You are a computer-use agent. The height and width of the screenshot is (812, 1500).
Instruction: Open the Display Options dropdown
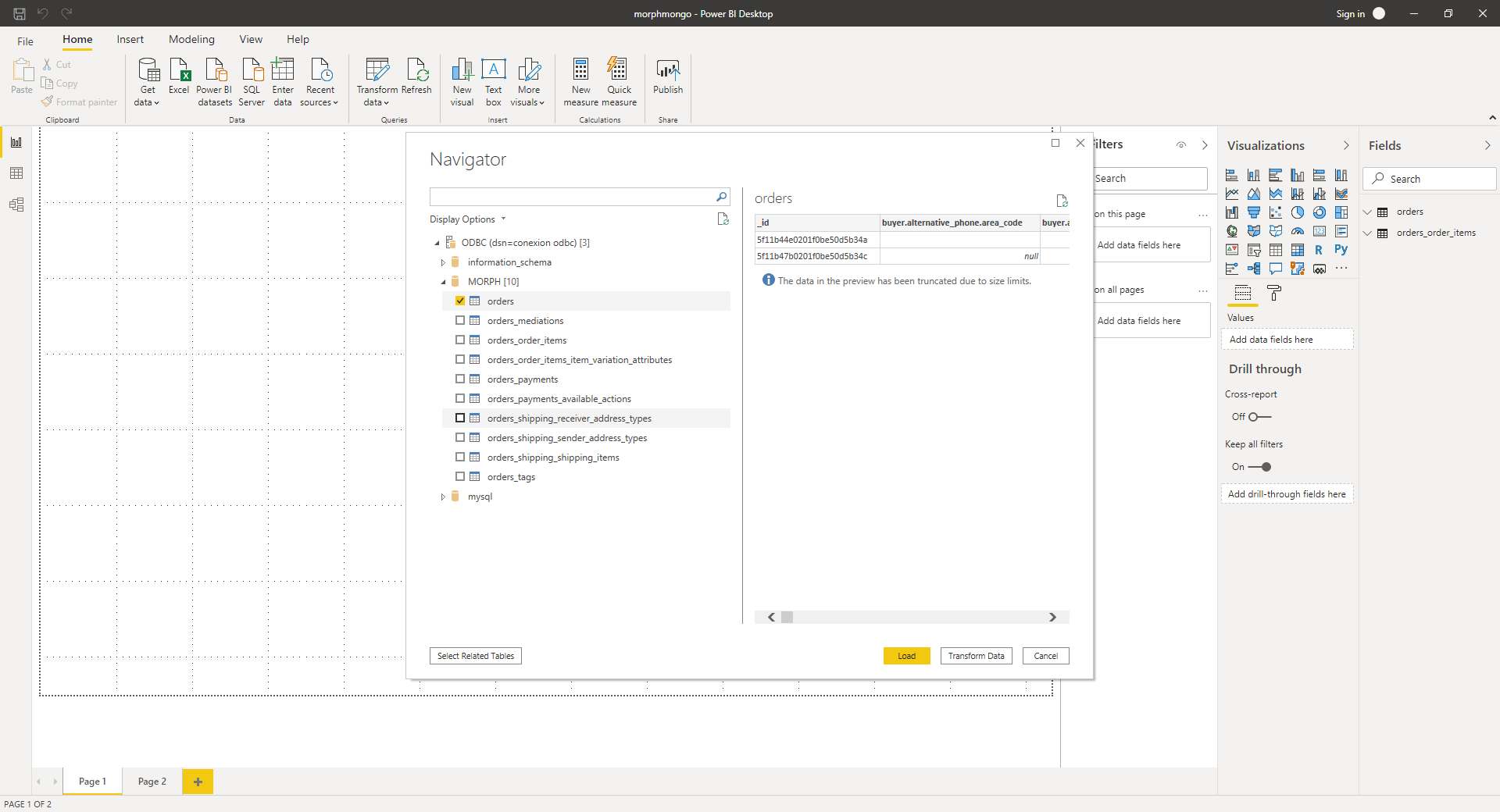click(468, 219)
